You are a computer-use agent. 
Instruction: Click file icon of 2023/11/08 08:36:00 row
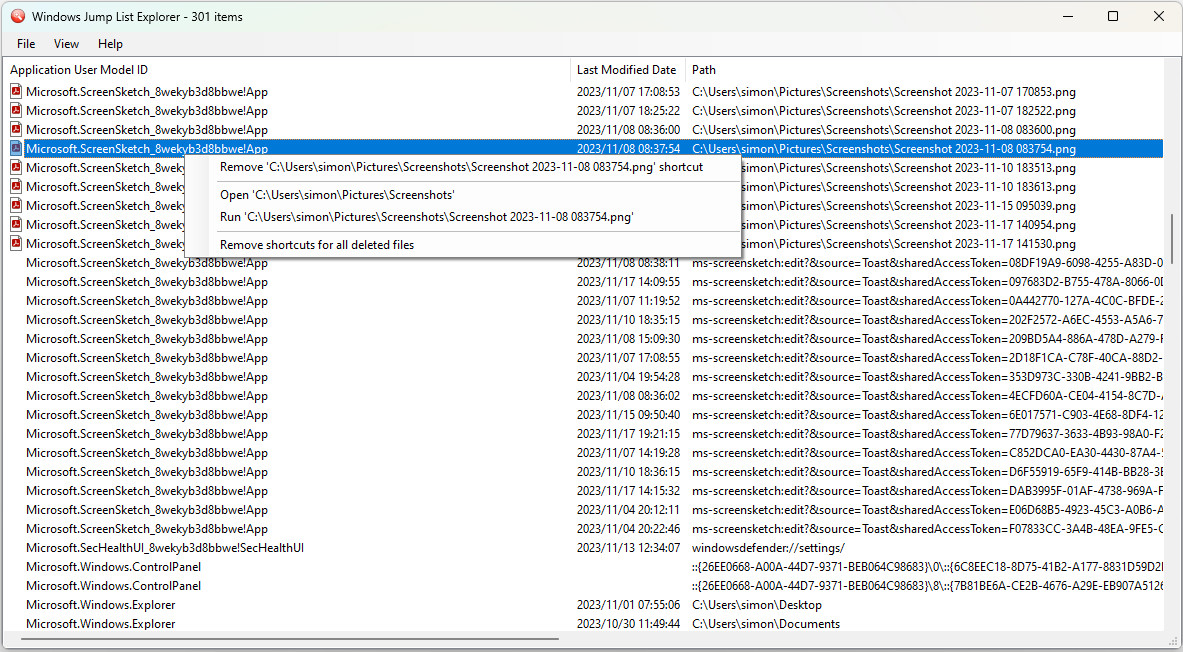(x=17, y=129)
